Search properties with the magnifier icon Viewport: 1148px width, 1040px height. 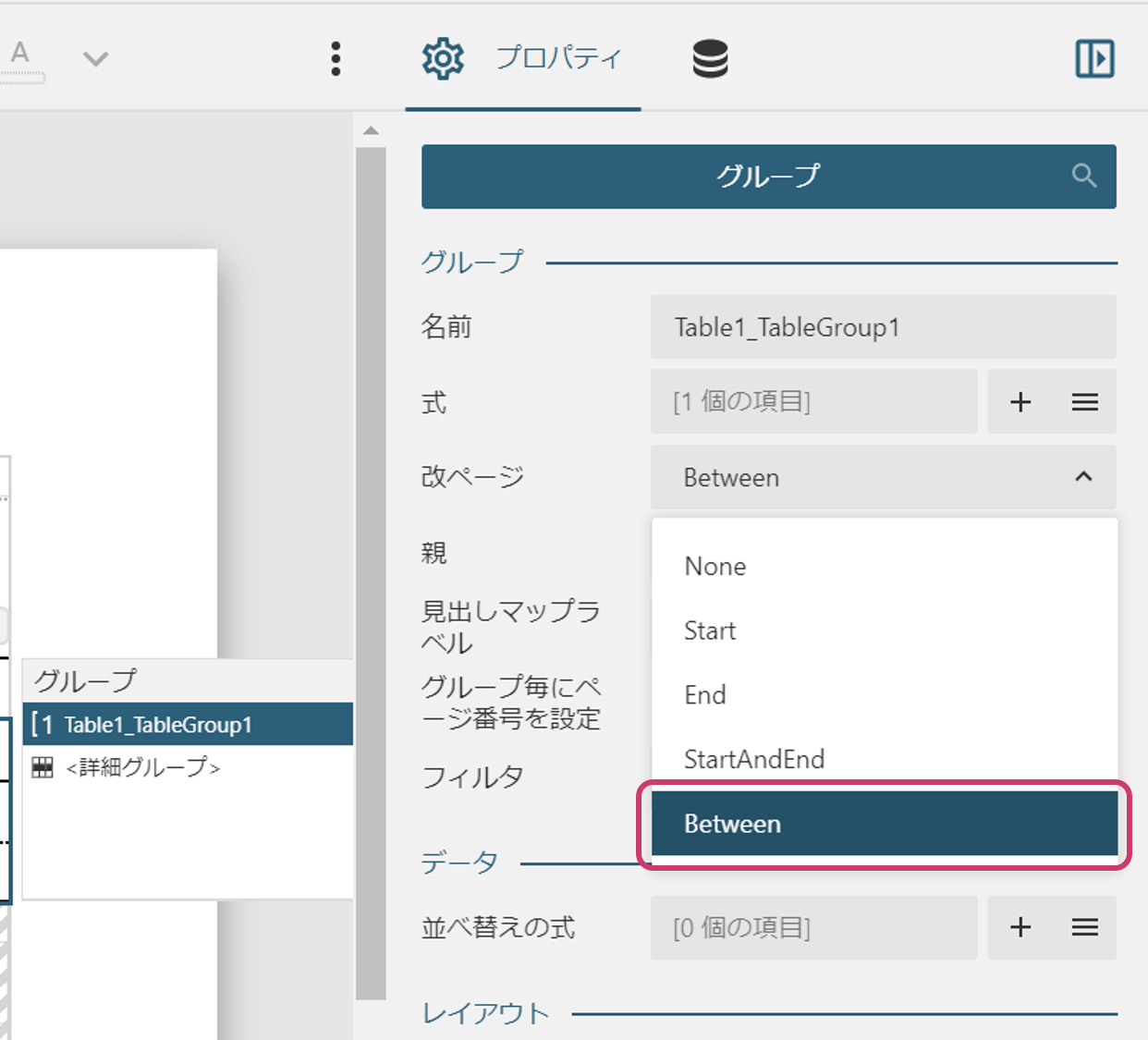click(1084, 176)
